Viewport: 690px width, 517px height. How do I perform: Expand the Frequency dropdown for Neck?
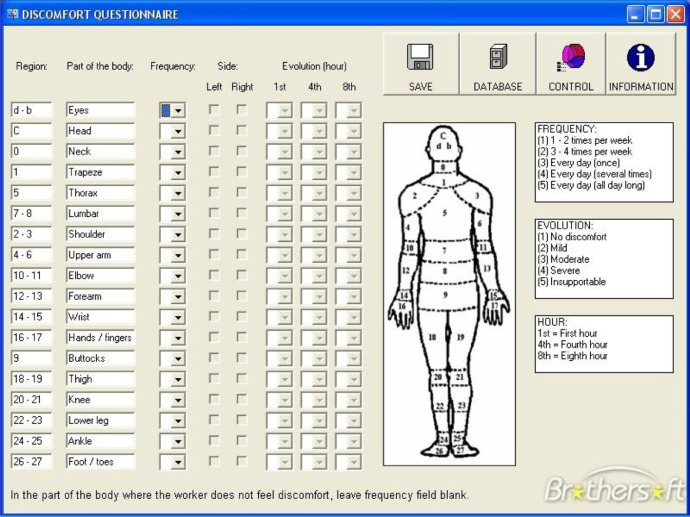click(177, 152)
